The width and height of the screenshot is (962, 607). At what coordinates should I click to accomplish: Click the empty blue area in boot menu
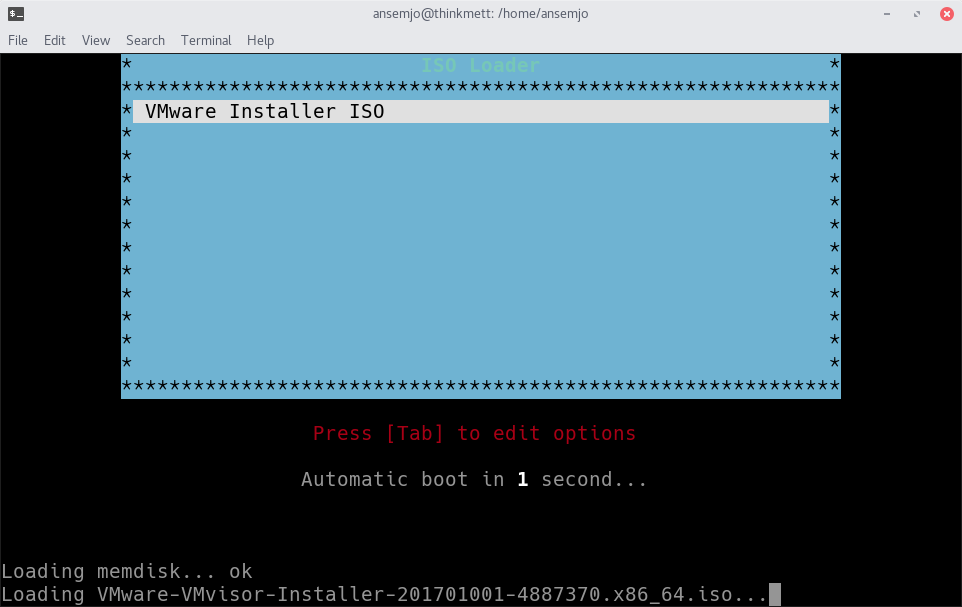pyautogui.click(x=480, y=250)
